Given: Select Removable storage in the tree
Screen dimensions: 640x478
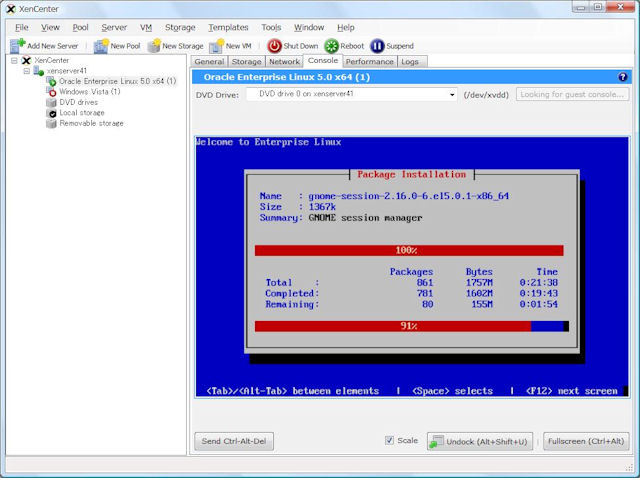Looking at the screenshot, I should 91,124.
